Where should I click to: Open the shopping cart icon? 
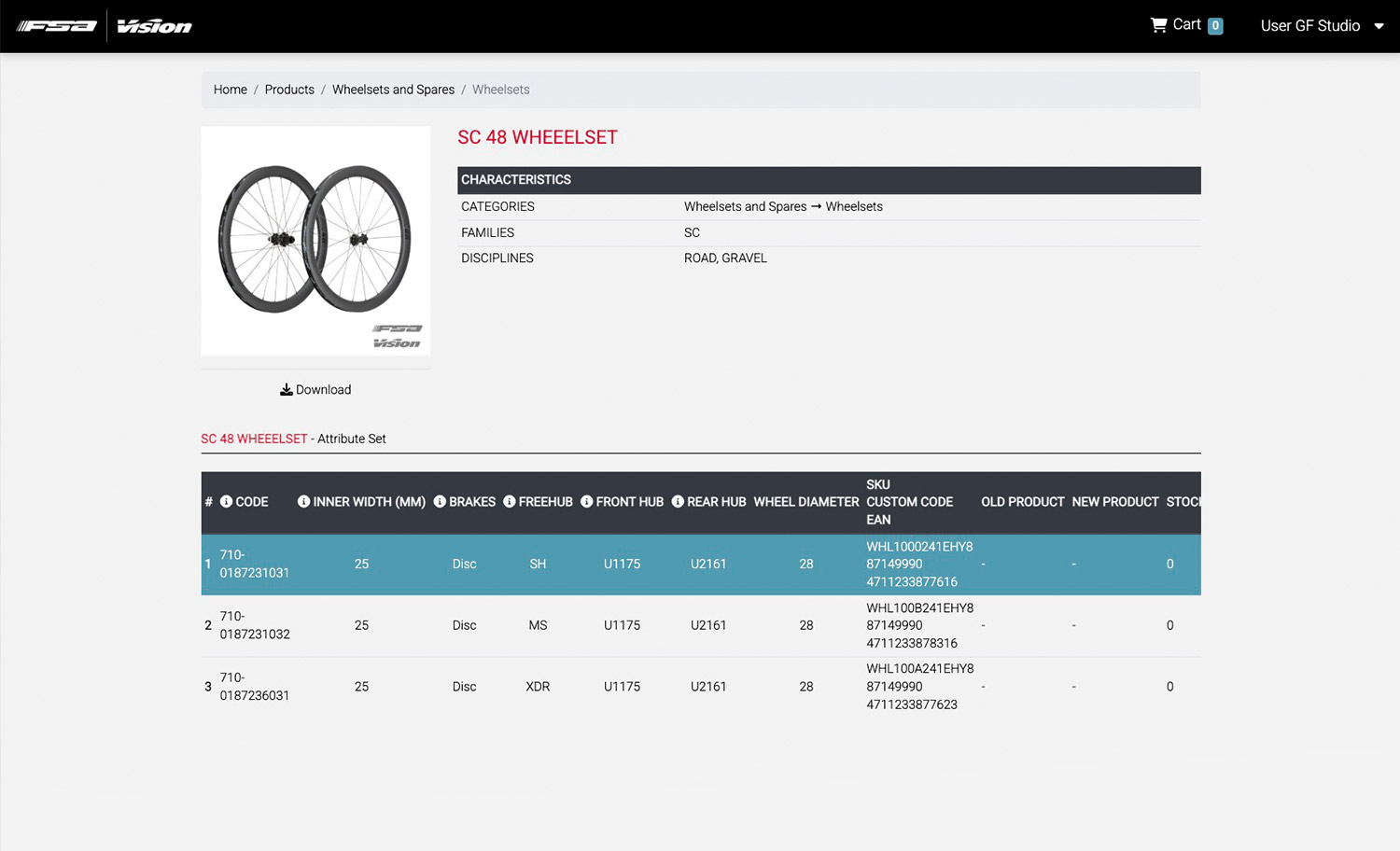point(1159,25)
